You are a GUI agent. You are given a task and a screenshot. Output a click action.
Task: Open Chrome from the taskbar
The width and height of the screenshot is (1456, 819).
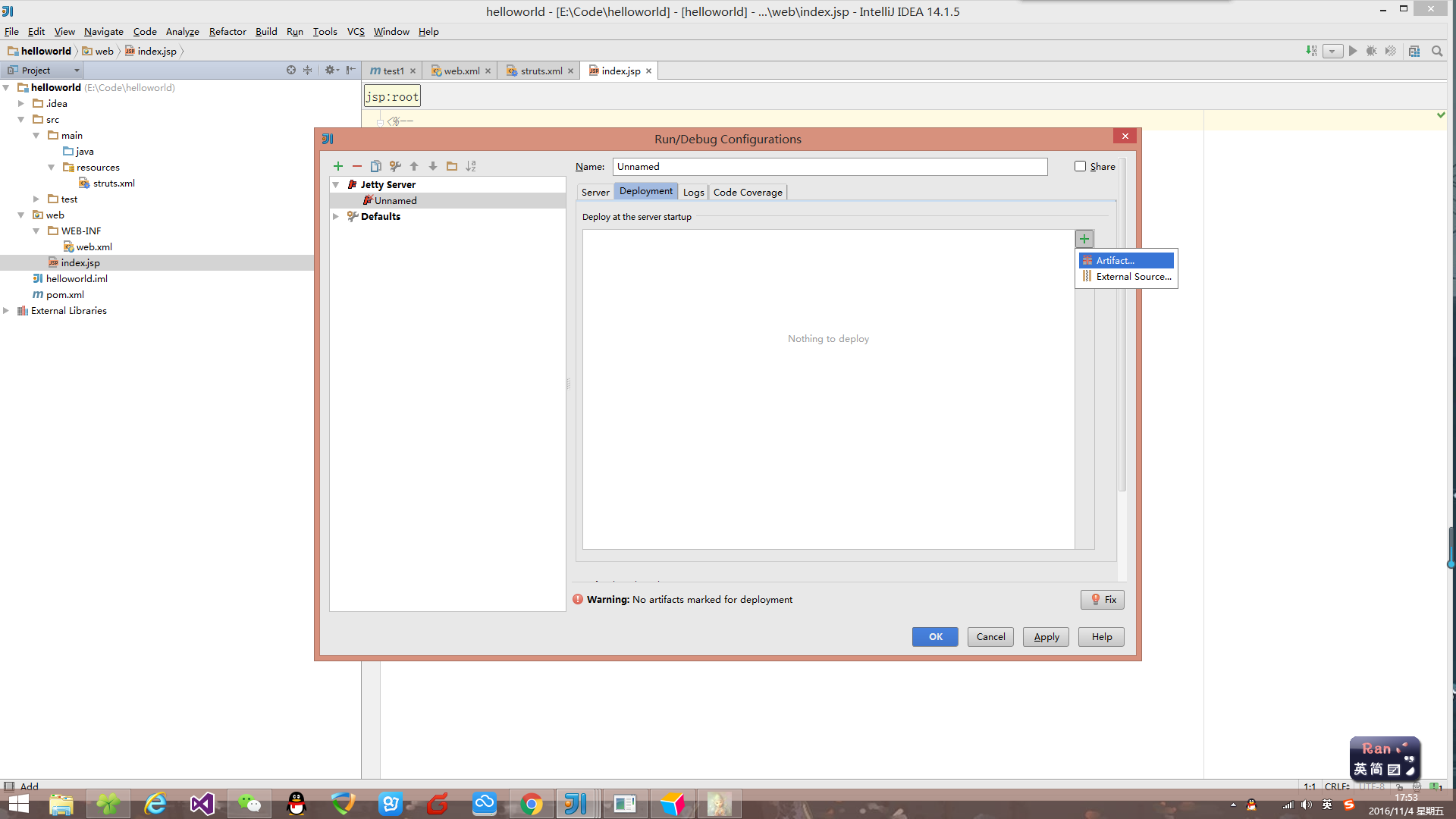coord(532,804)
